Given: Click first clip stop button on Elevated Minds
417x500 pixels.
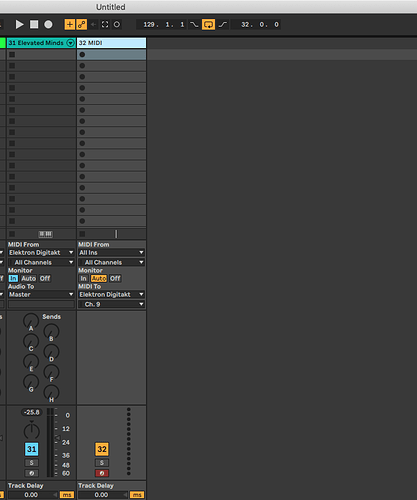Looking at the screenshot, I should pyautogui.click(x=12, y=54).
